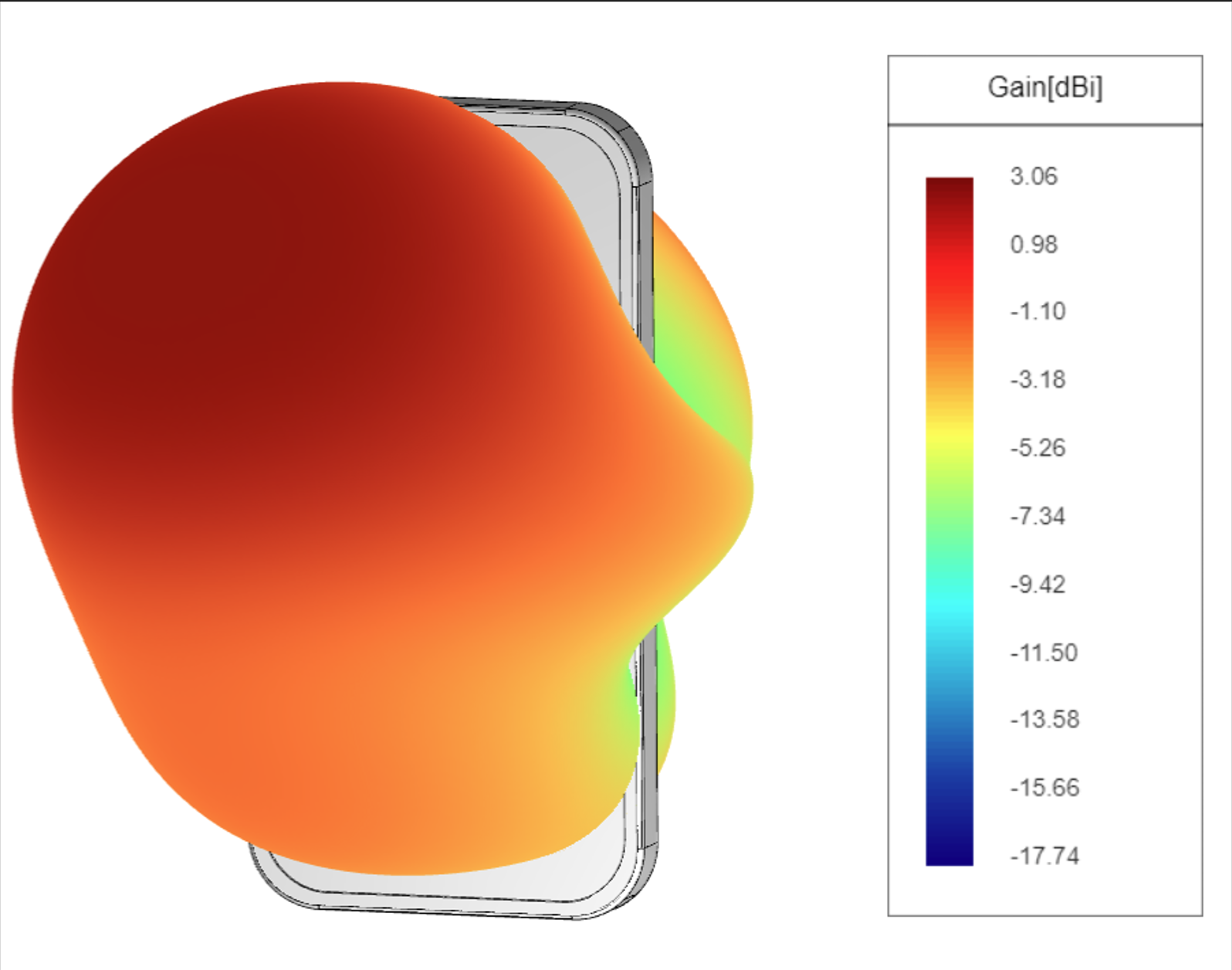Click dark red top of color bar
The image size is (1232, 970).
[x=949, y=189]
